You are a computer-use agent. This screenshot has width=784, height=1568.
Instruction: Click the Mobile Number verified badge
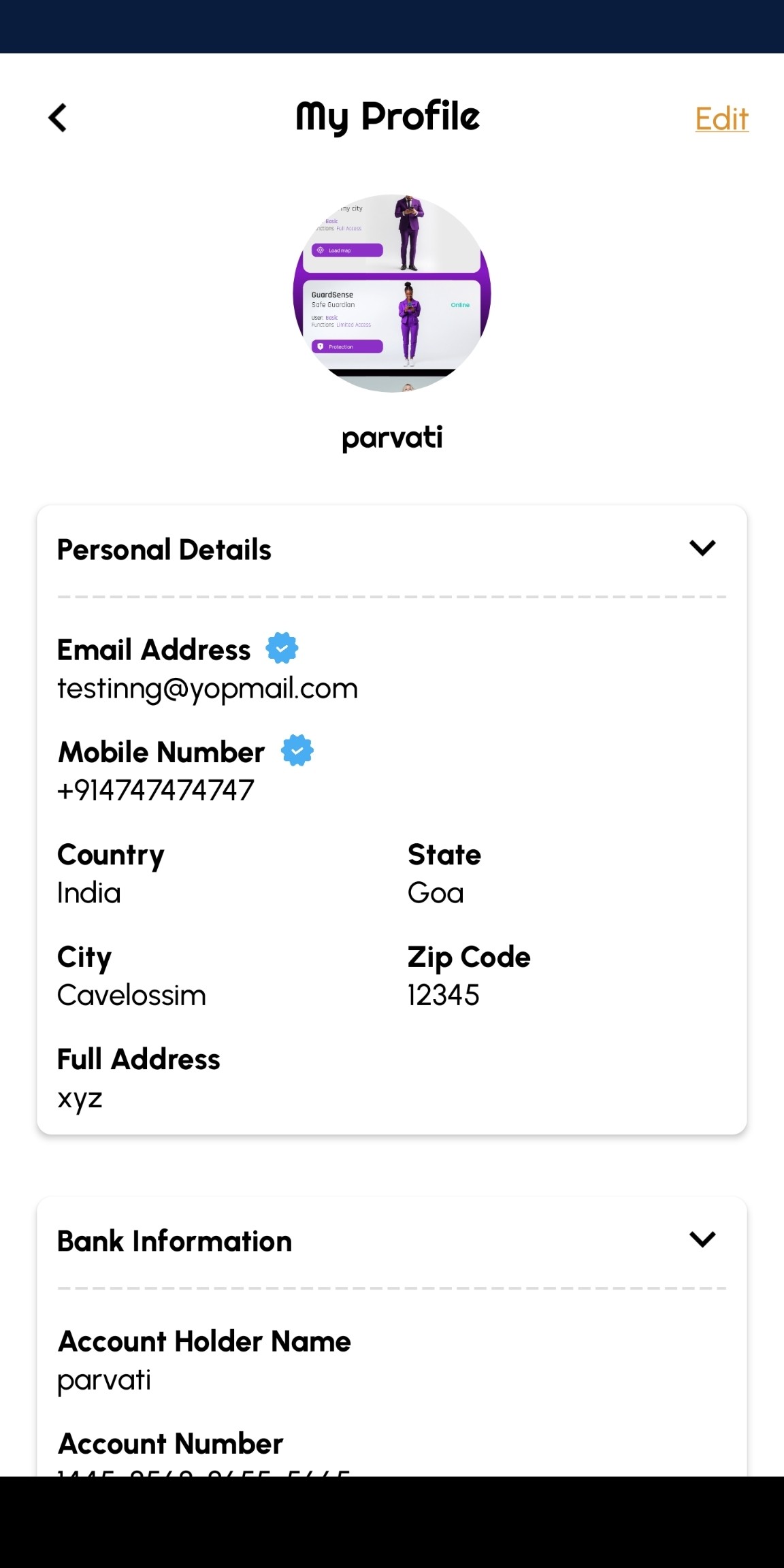tap(297, 750)
